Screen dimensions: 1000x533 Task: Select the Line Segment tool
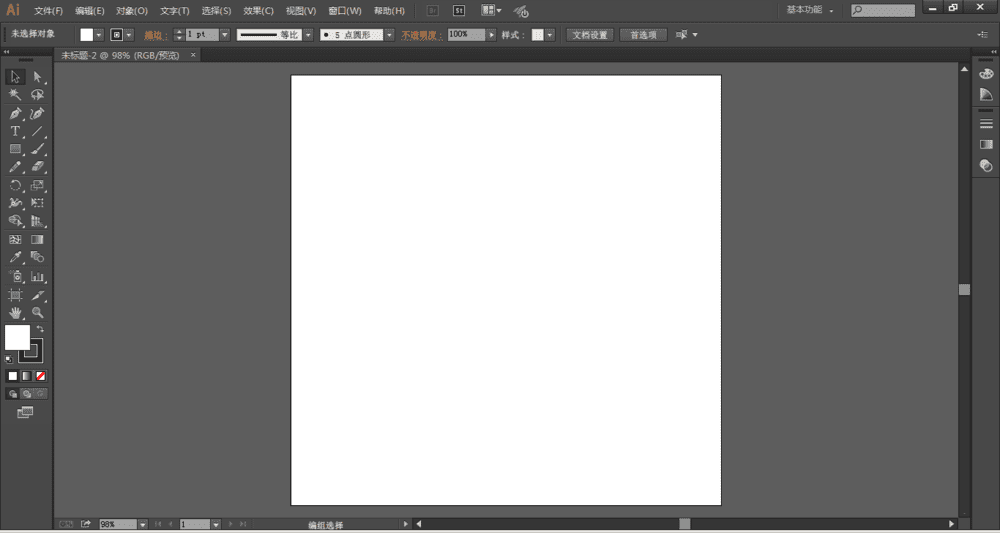point(37,131)
